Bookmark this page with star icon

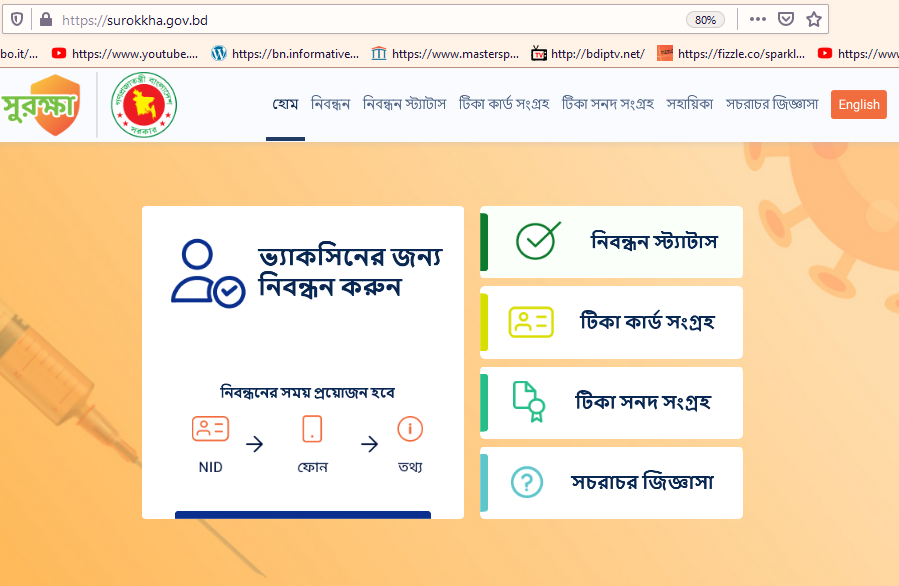[814, 19]
